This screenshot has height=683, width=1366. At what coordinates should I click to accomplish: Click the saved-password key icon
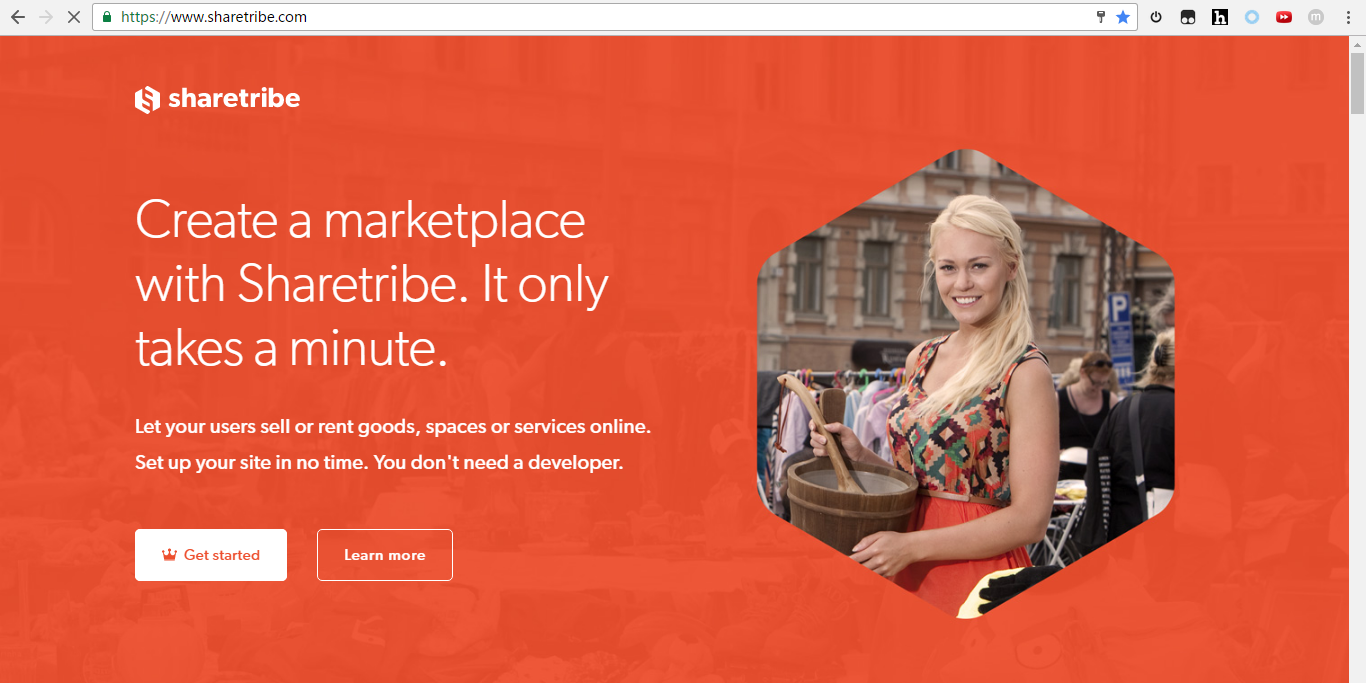point(1100,17)
